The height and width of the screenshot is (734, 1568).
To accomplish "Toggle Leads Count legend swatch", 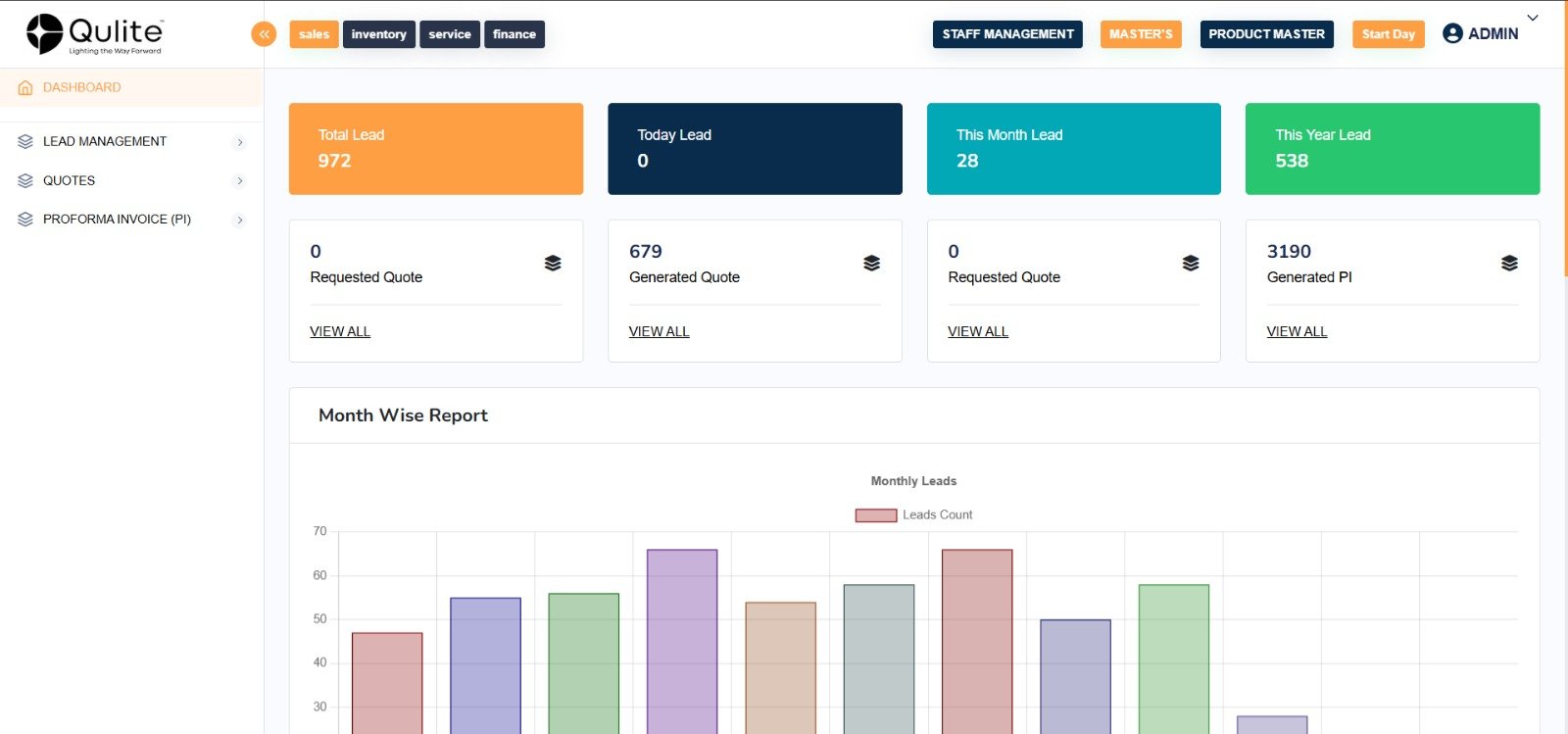I will pyautogui.click(x=876, y=515).
